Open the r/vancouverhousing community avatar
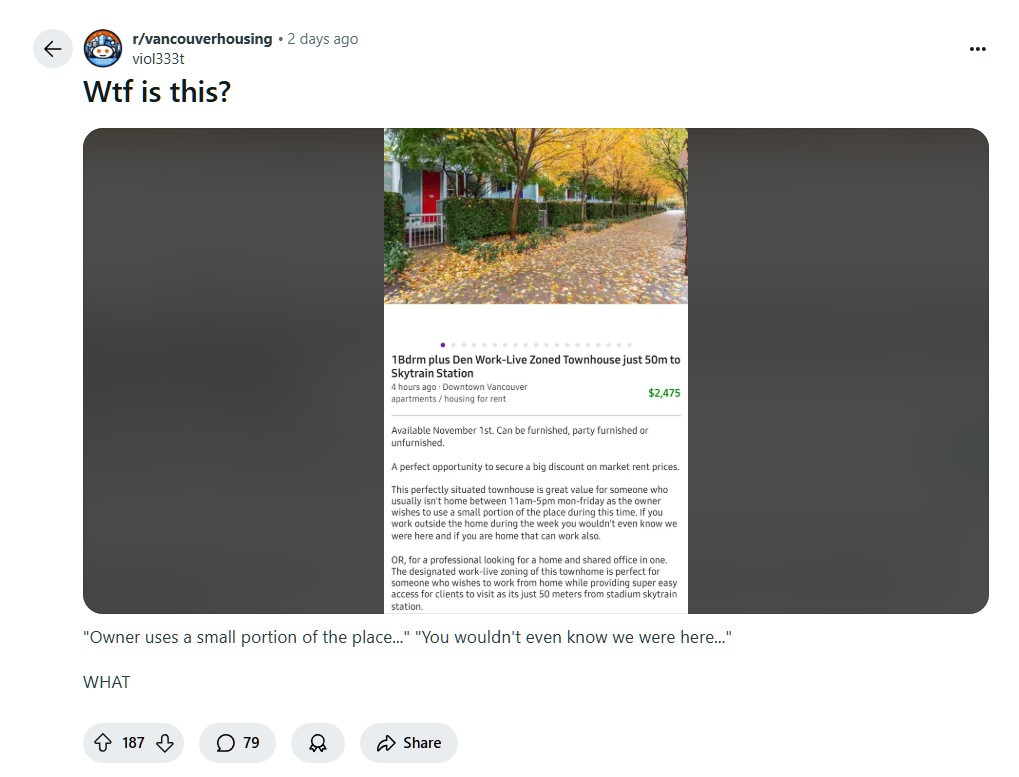Image resolution: width=1019 pixels, height=777 pixels. (x=103, y=48)
